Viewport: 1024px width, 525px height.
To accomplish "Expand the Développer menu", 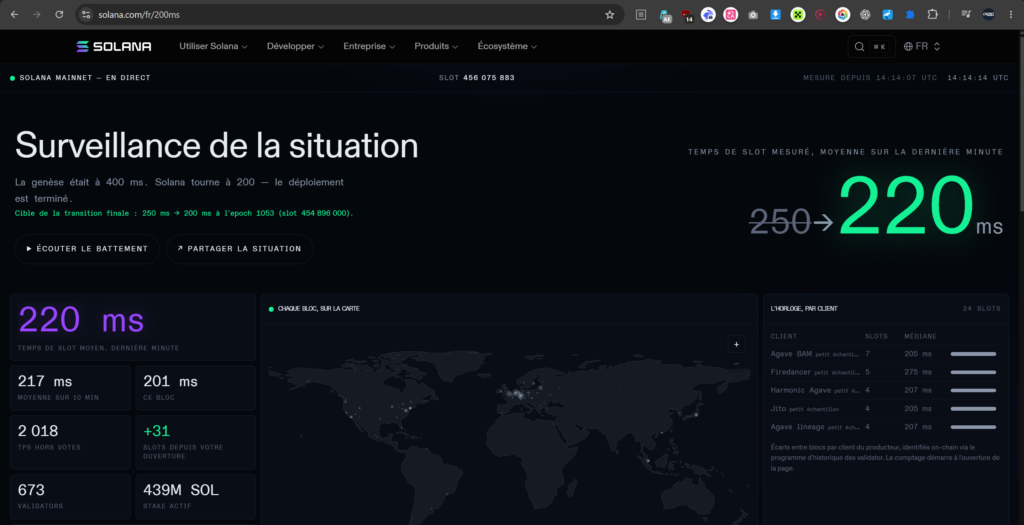I will click(x=295, y=46).
